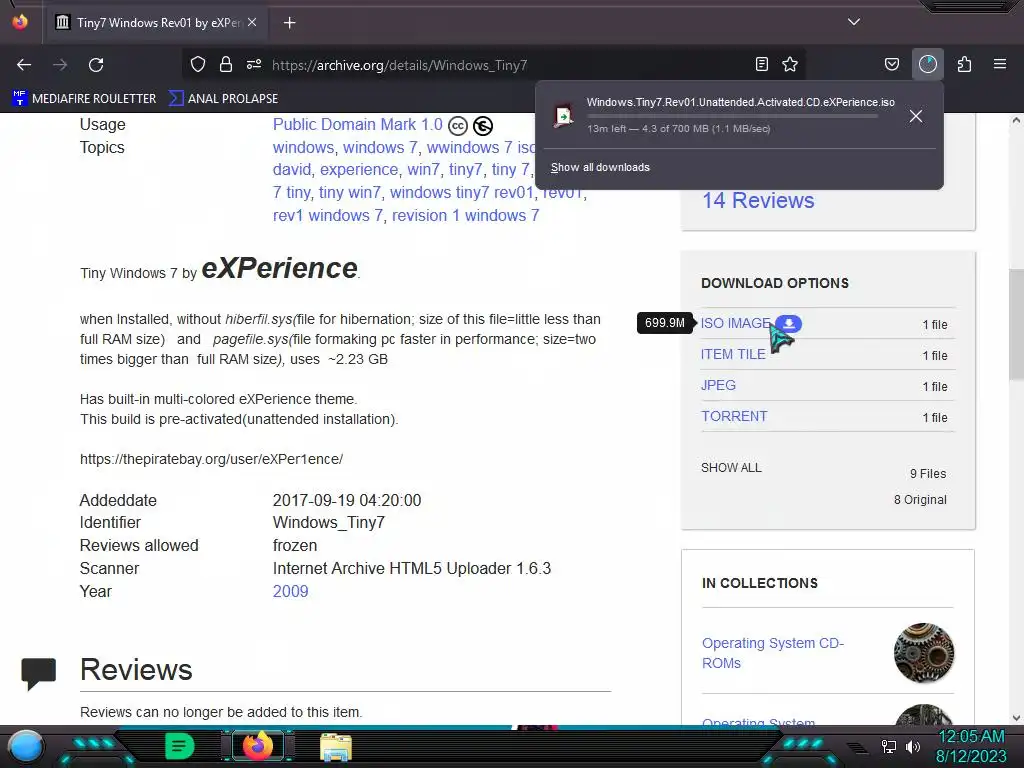Image resolution: width=1024 pixels, height=768 pixels.
Task: Go back to the previous page
Action: click(24, 65)
